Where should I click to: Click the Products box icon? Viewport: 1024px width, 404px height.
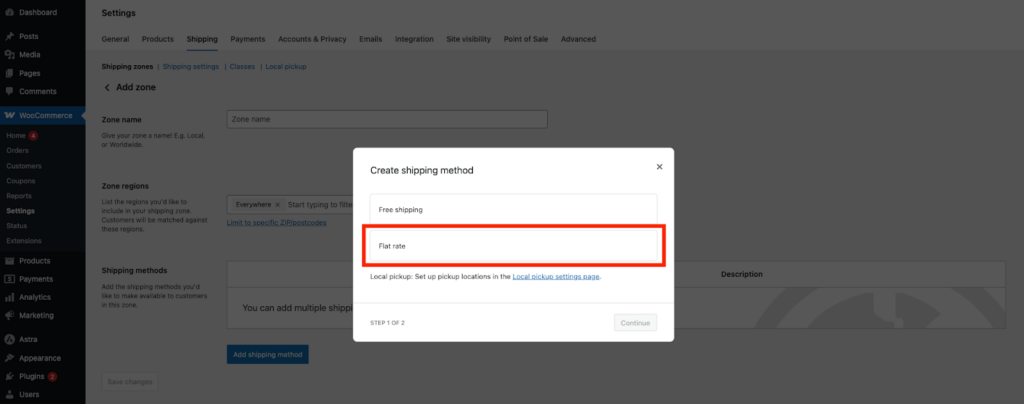(9, 260)
